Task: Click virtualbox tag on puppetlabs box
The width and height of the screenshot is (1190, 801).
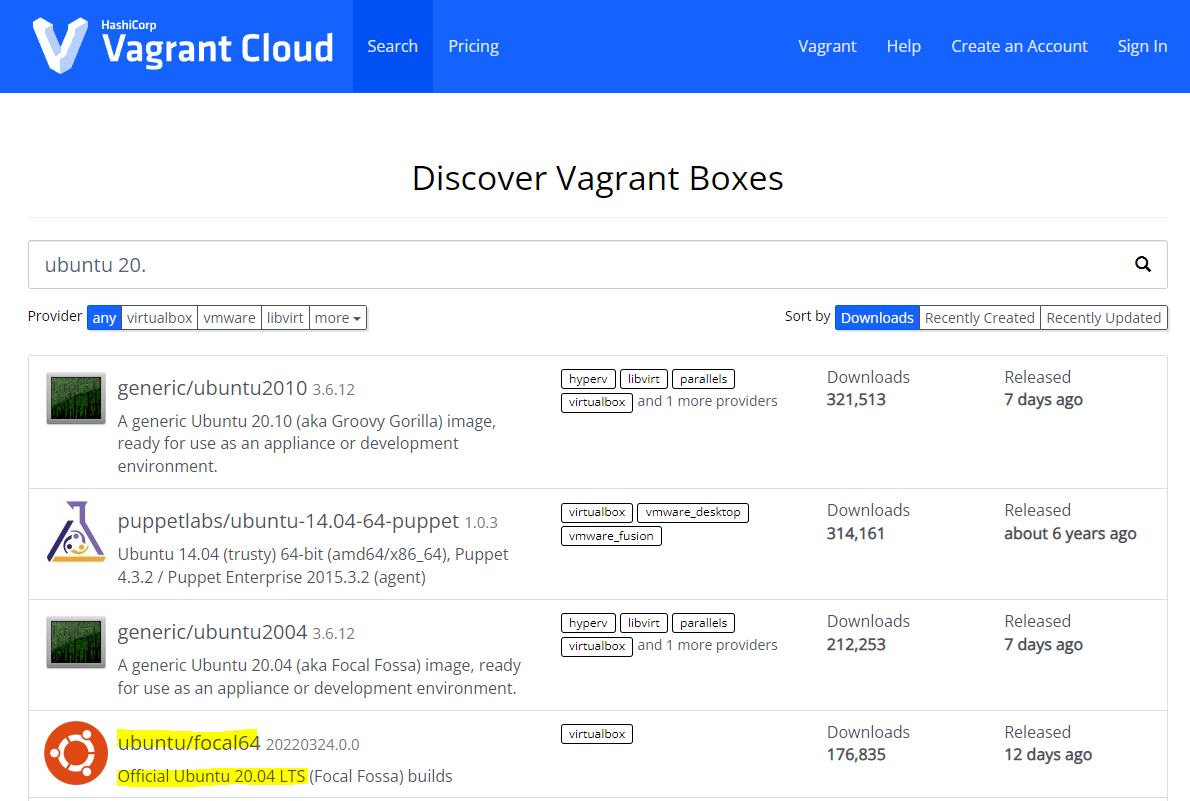Action: (x=597, y=512)
